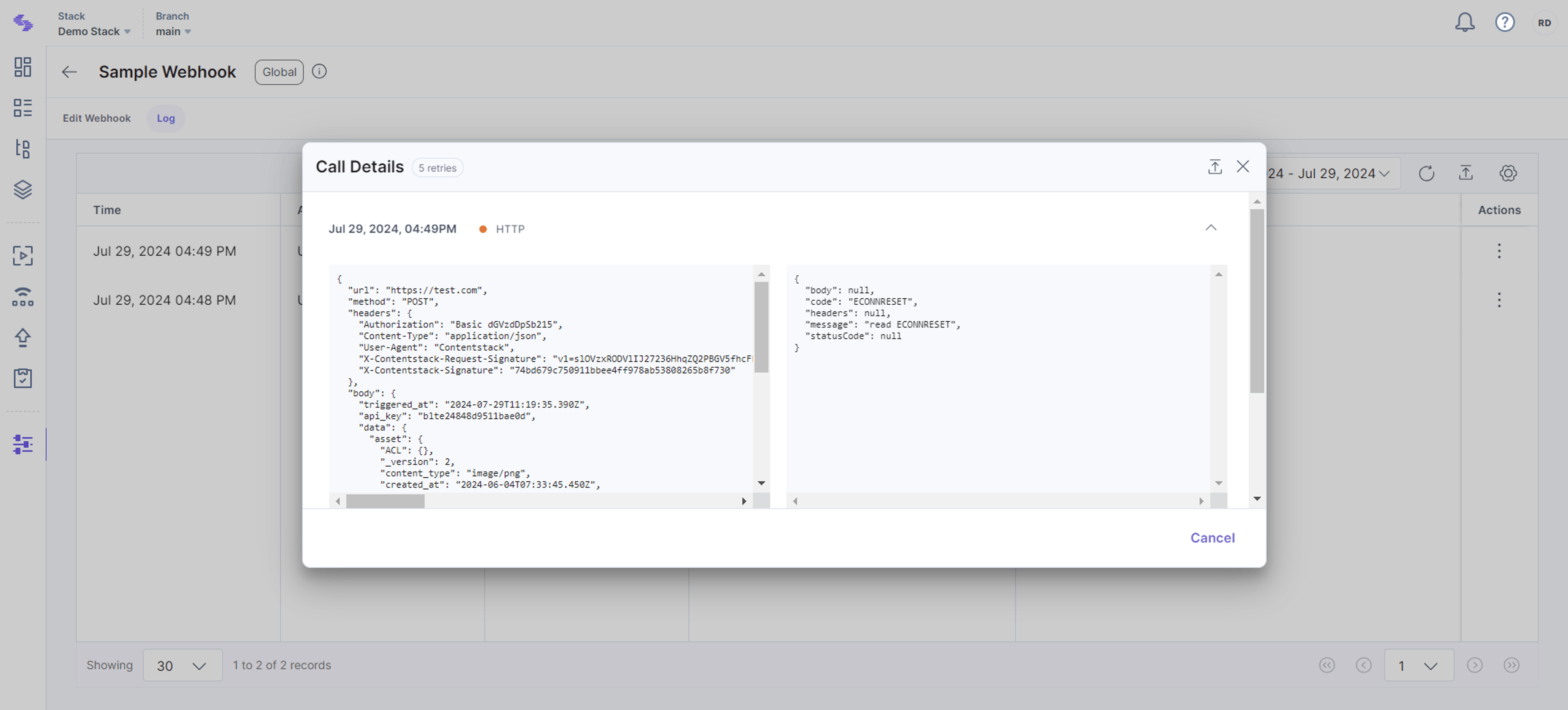The width and height of the screenshot is (1568, 710).
Task: Click vertical scrollbar thumb in request pane
Action: pos(761,327)
